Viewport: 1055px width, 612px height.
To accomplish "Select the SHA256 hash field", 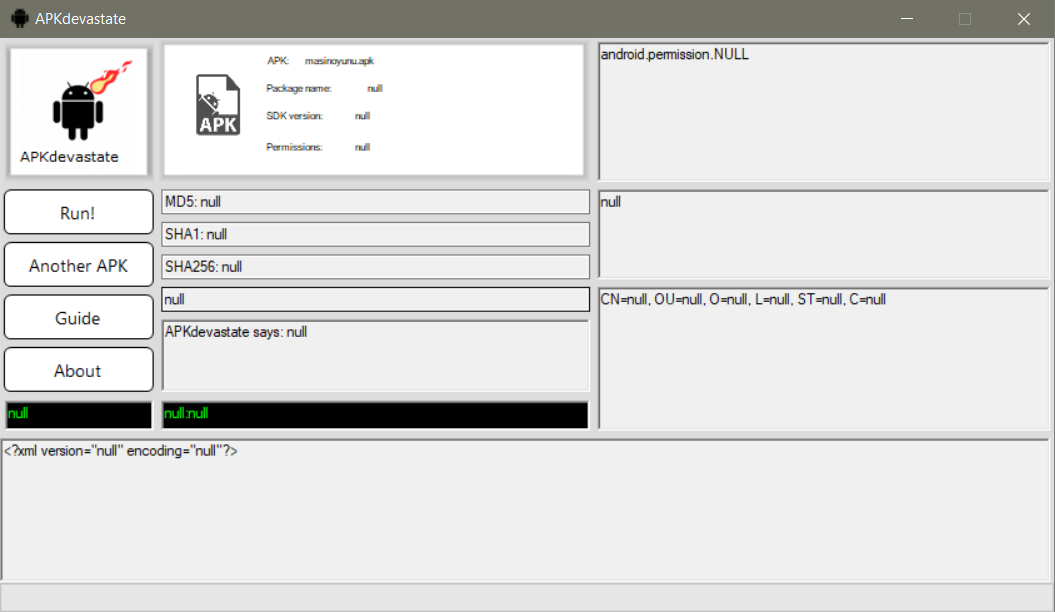I will point(375,267).
